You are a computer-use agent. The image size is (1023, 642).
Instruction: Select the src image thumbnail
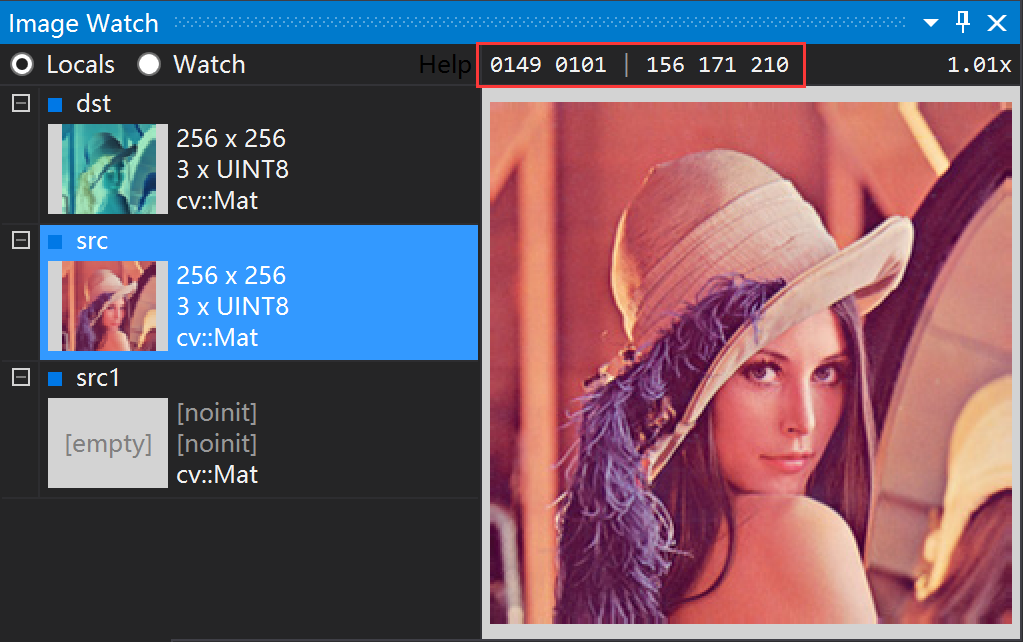point(108,306)
